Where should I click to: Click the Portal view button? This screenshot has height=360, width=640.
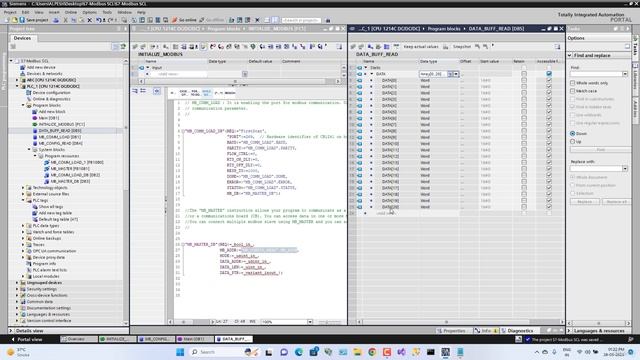(27, 339)
